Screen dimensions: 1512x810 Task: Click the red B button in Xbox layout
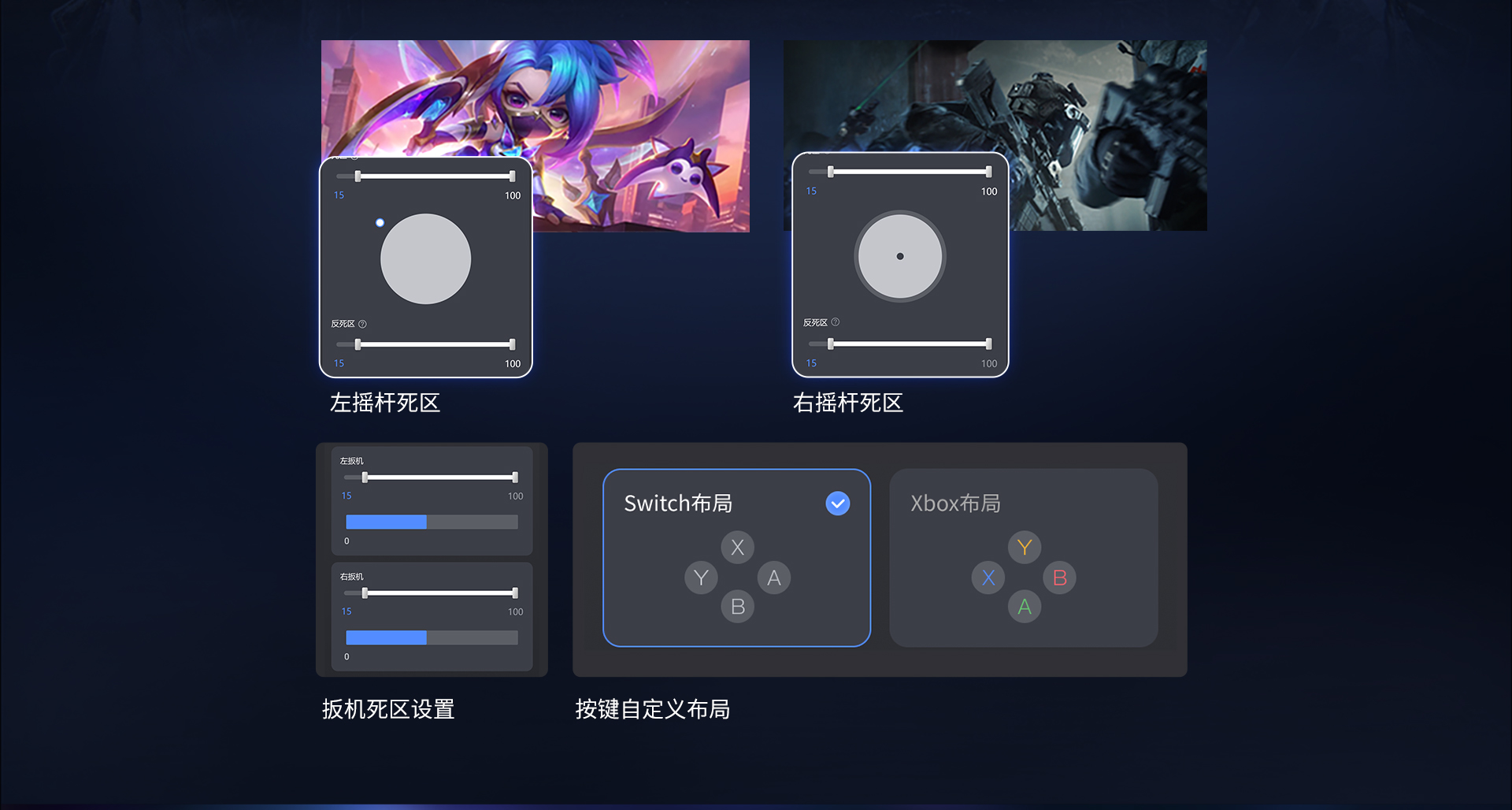(x=1060, y=578)
